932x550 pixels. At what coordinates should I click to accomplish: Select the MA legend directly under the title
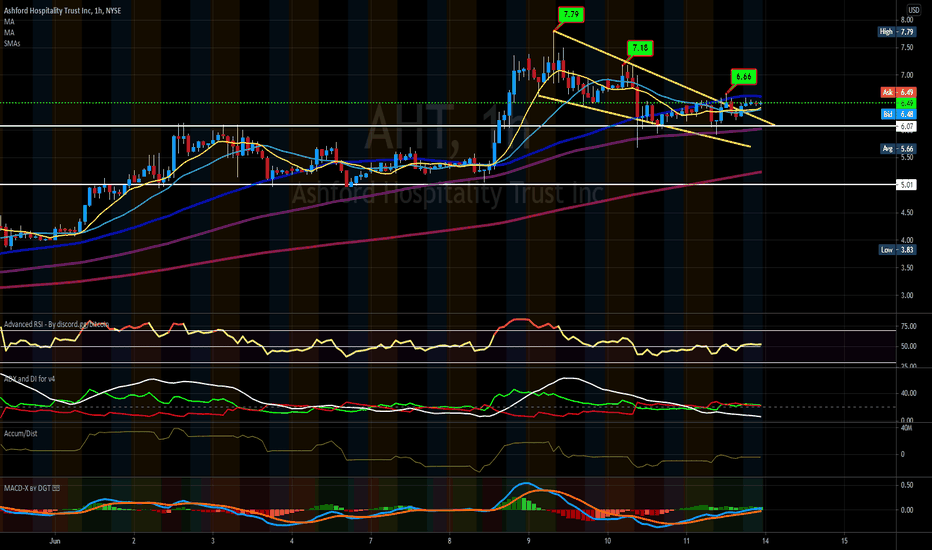pos(9,21)
